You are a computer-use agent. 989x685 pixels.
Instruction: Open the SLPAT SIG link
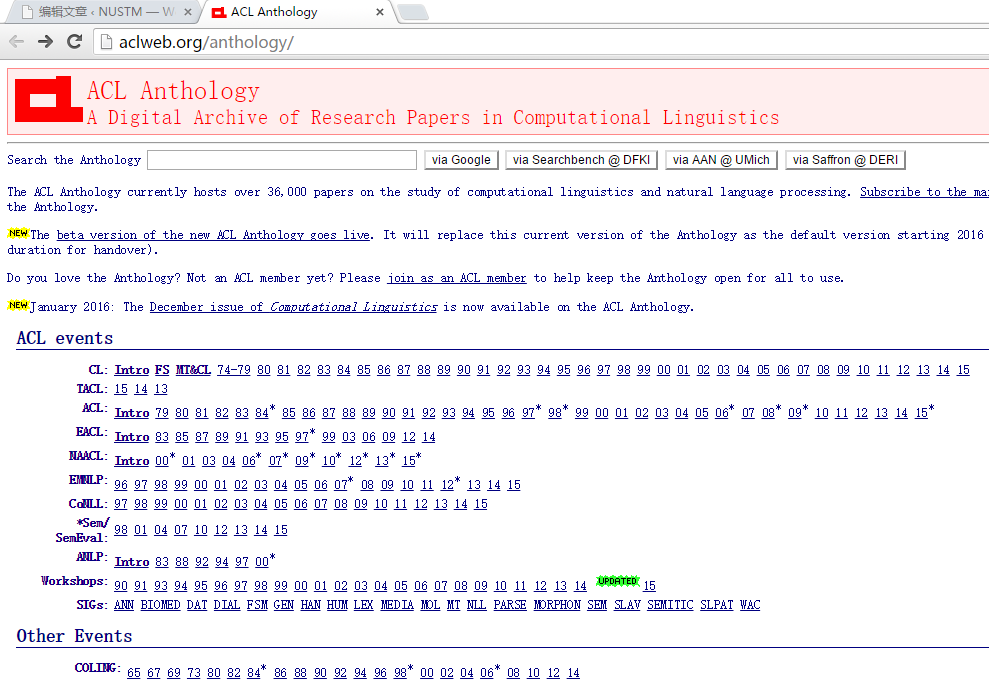click(x=717, y=604)
